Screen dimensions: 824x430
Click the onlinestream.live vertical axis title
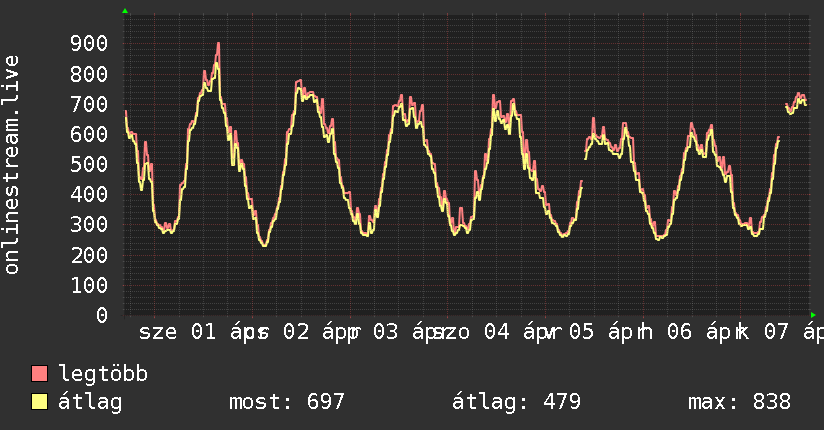(x=11, y=165)
